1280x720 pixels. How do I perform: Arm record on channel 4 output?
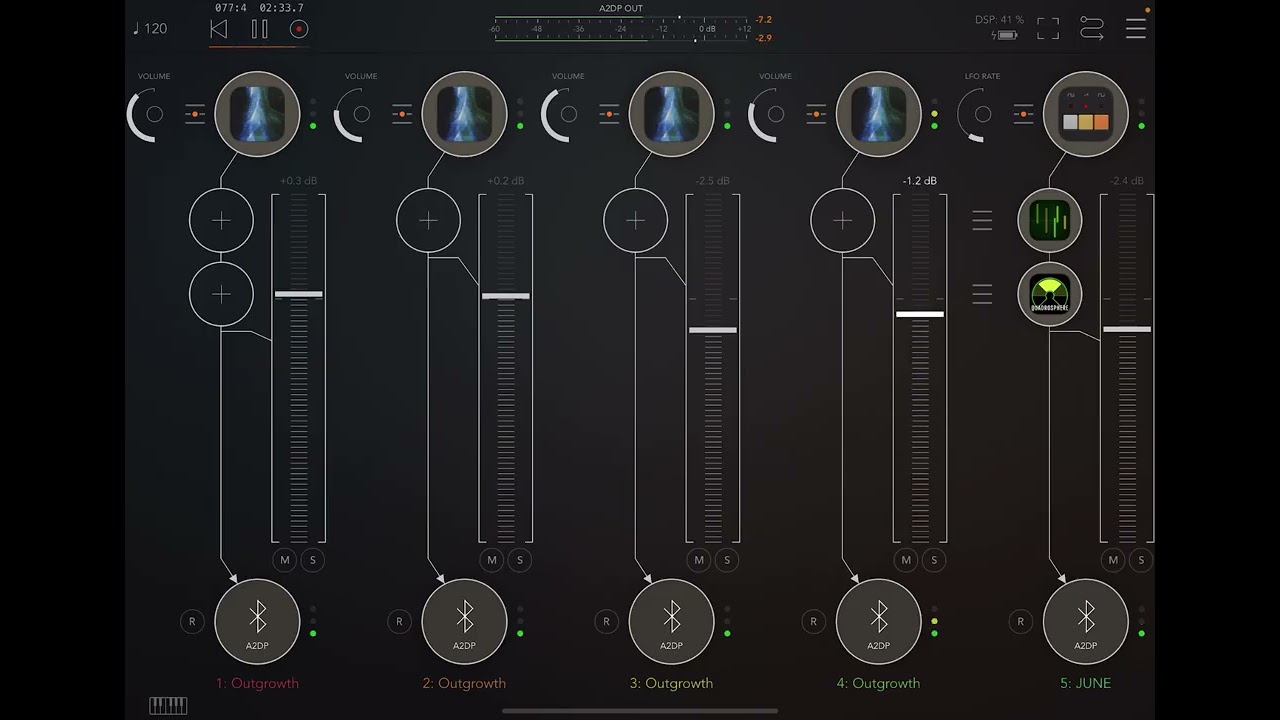813,621
